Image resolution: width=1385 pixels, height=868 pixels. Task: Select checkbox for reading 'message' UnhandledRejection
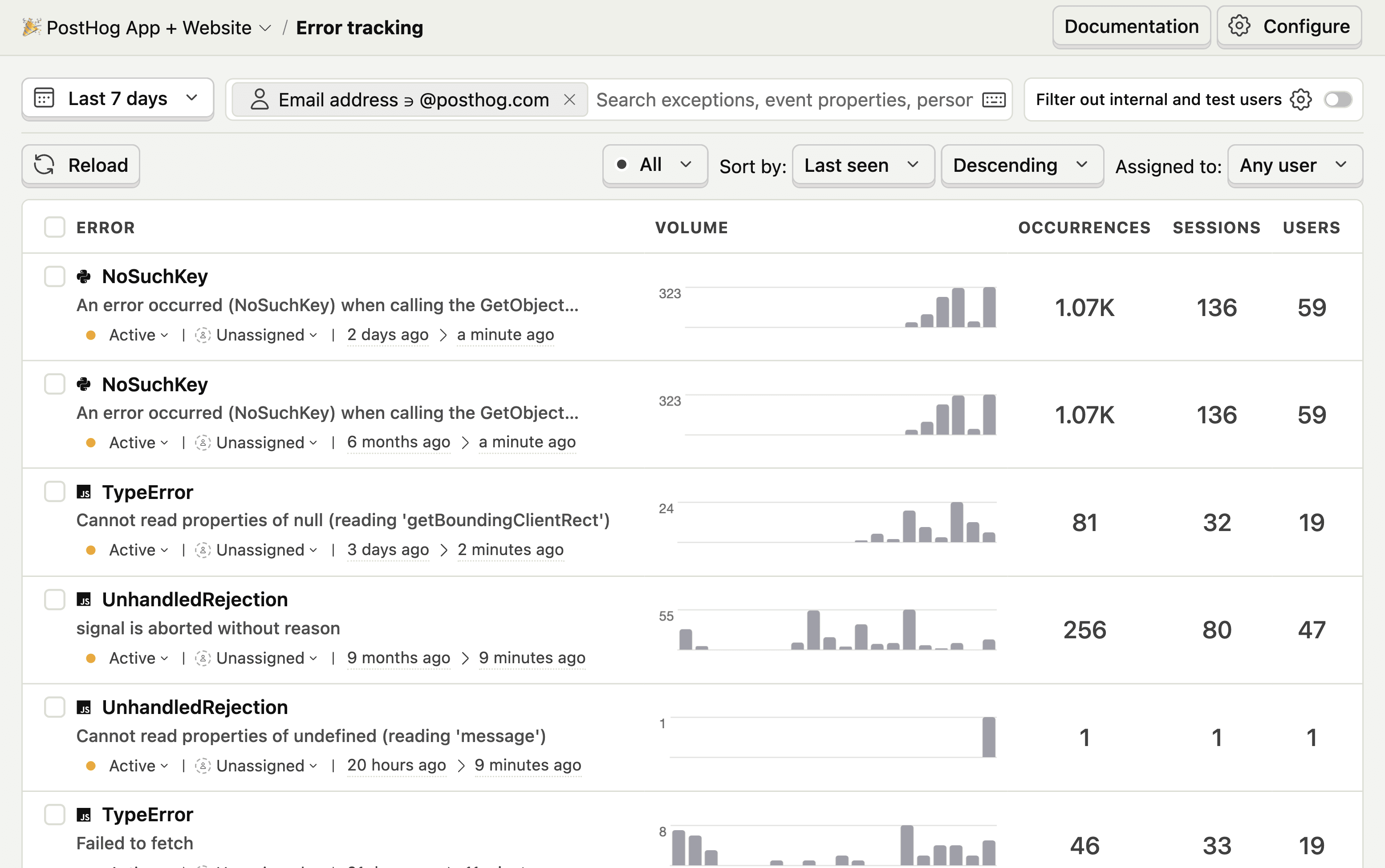(54, 707)
